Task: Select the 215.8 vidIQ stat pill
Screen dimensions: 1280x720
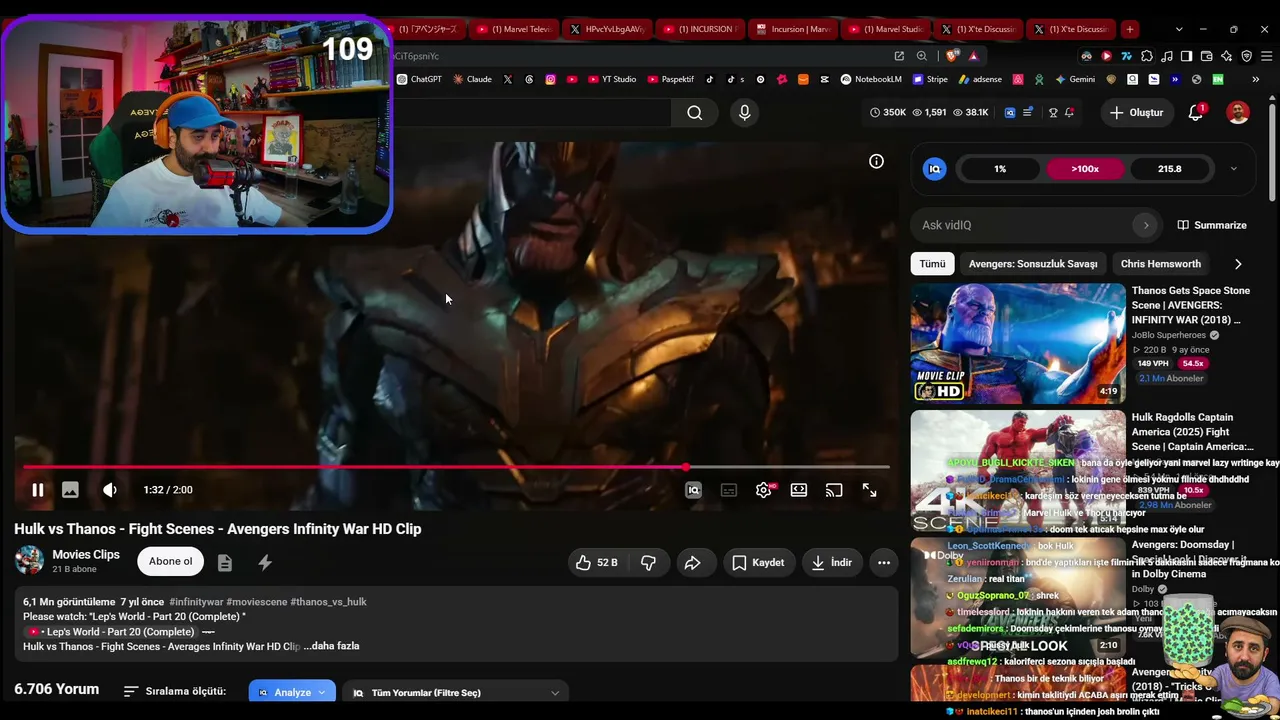Action: [x=1170, y=169]
